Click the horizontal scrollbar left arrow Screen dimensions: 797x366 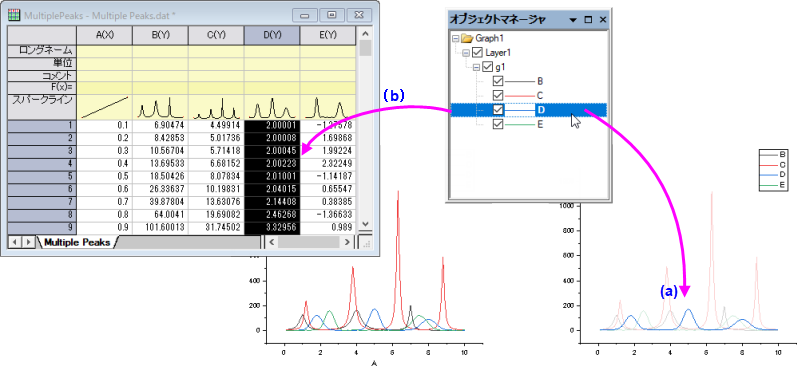click(271, 242)
